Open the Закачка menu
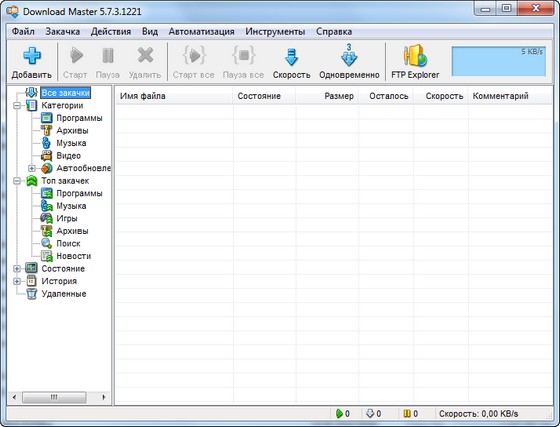This screenshot has height=427, width=560. (x=62, y=31)
